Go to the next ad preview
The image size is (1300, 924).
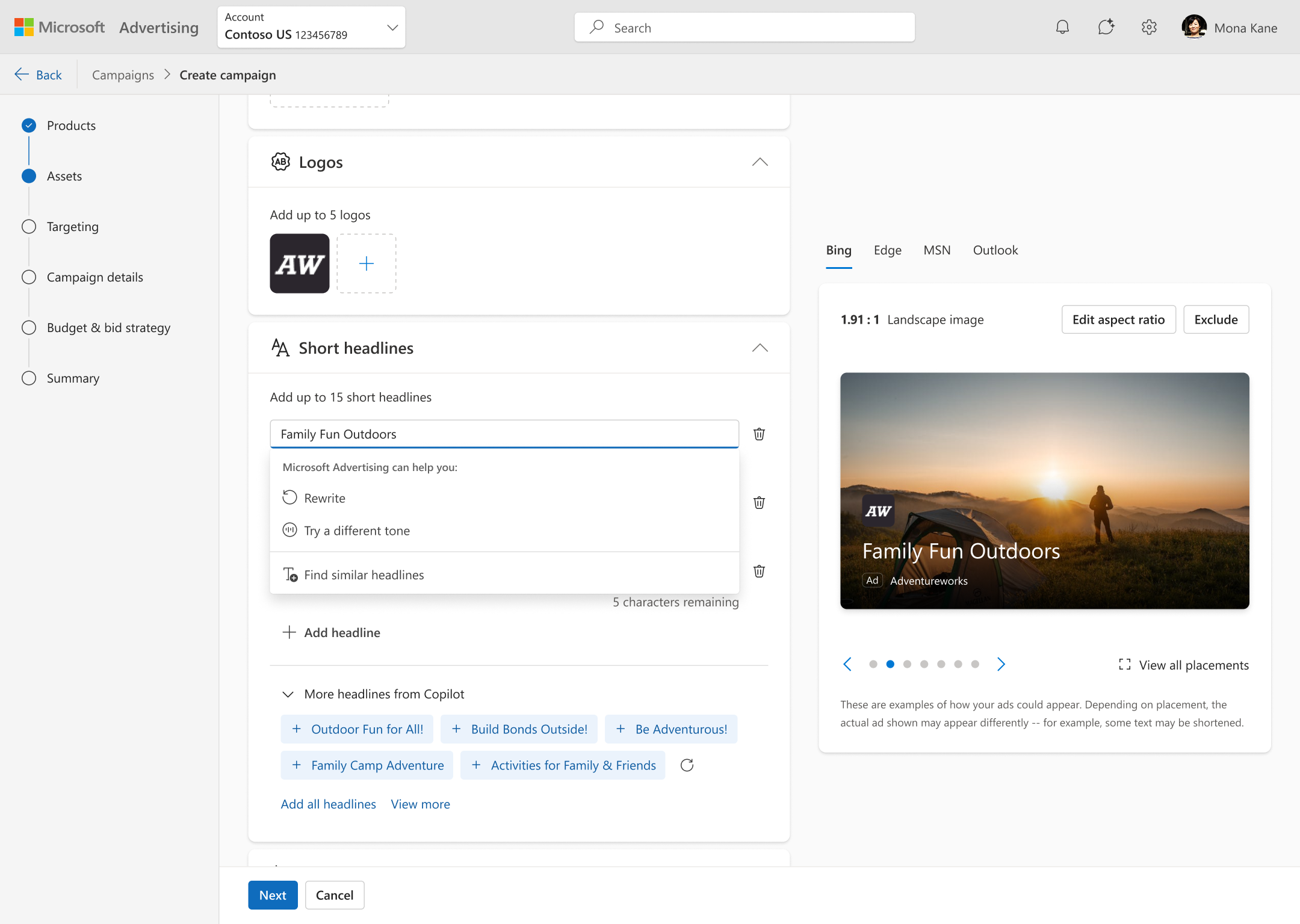[1001, 664]
